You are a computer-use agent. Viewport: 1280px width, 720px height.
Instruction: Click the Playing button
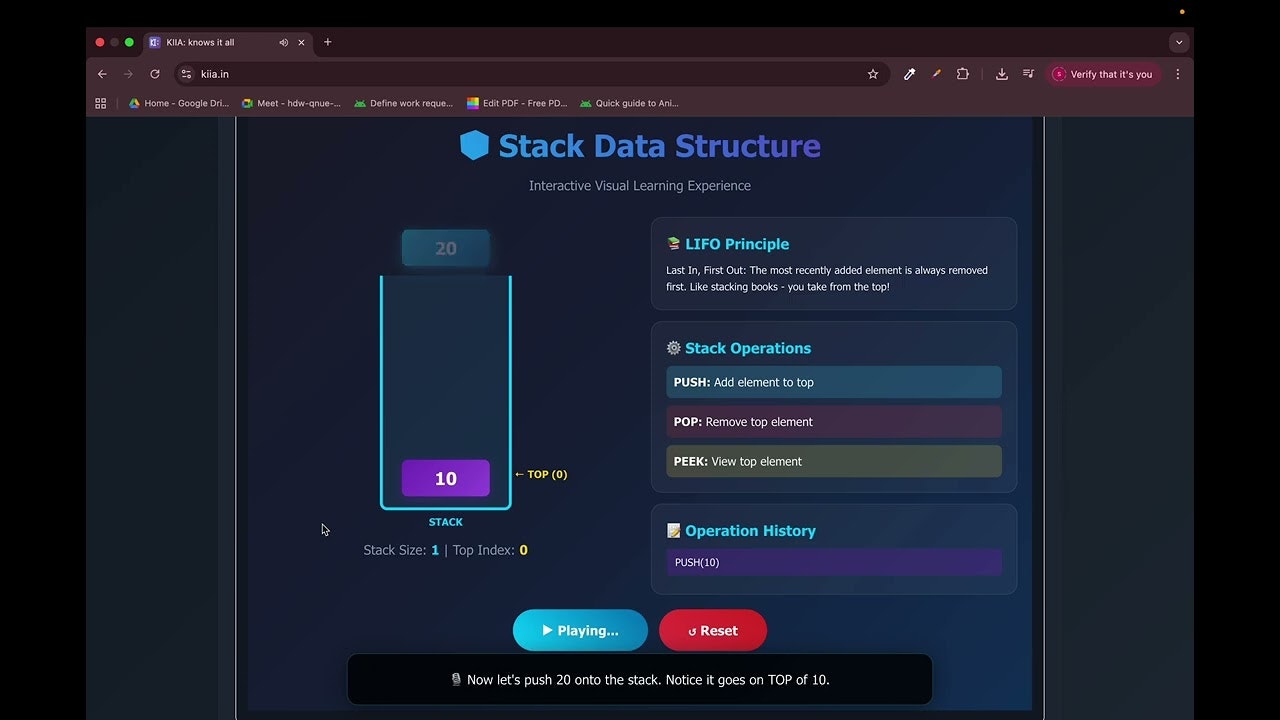pyautogui.click(x=580, y=631)
